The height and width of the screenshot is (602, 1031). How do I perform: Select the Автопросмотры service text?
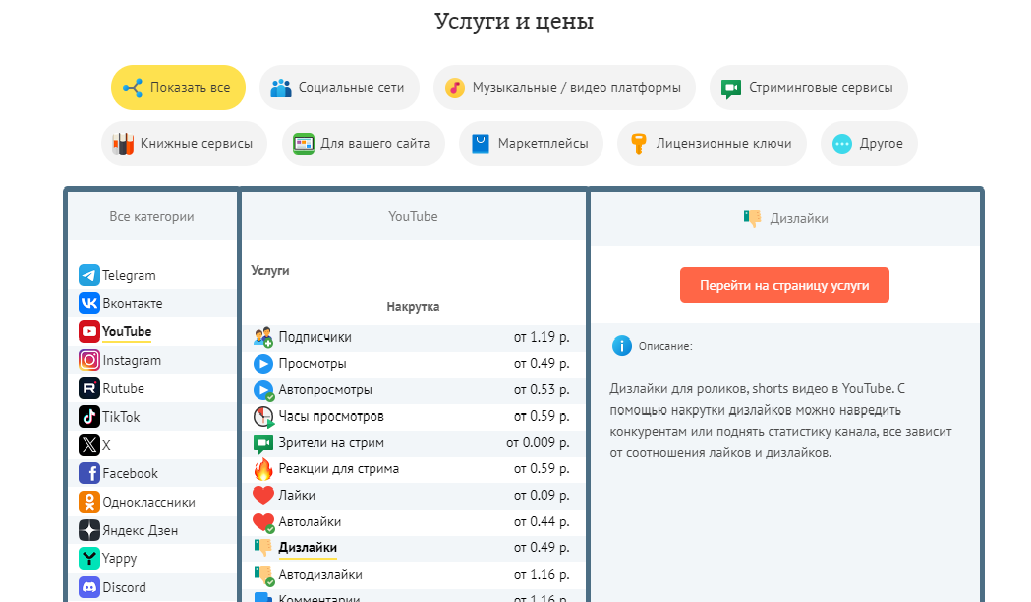pos(325,390)
